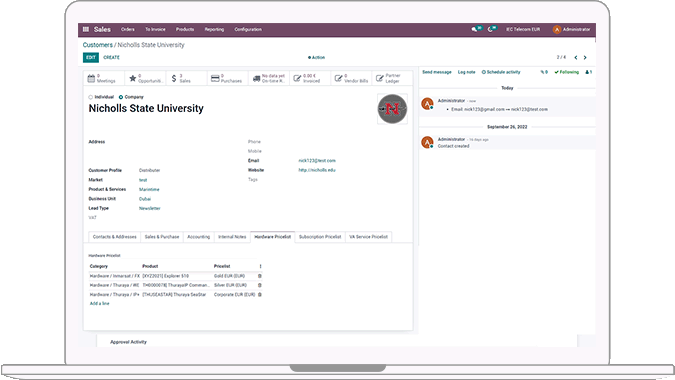Delete the Explorer 510 pricelist row
Image resolution: width=675 pixels, height=380 pixels.
(x=260, y=276)
